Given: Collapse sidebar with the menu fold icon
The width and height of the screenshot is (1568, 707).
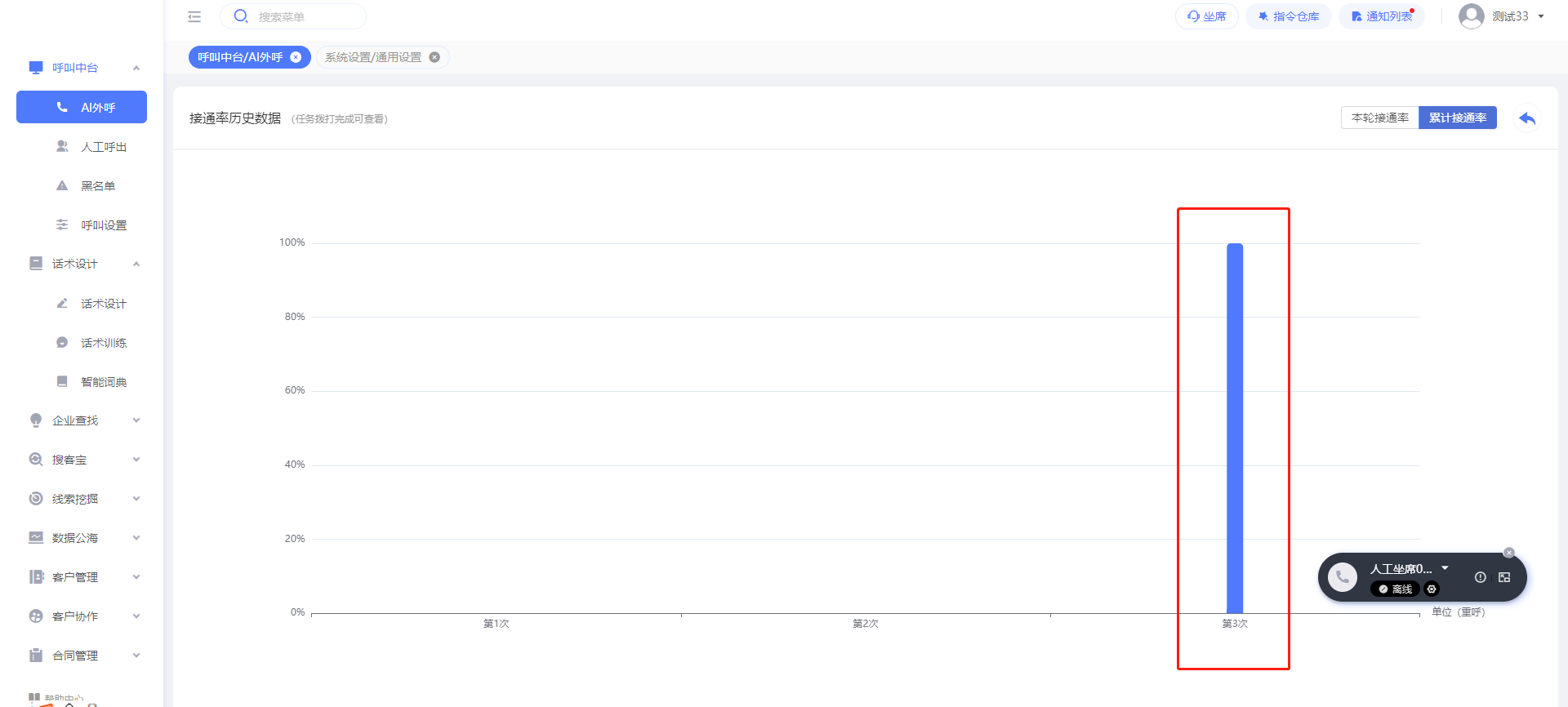Looking at the screenshot, I should tap(194, 16).
